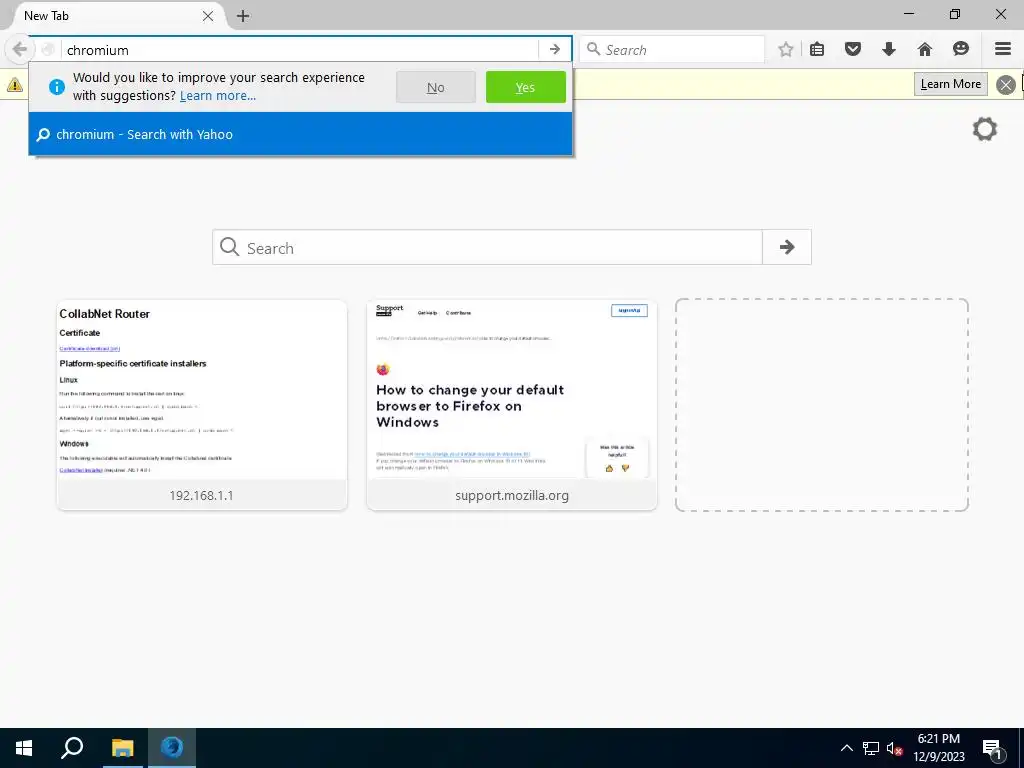
Task: Show bookmarks list icon
Action: click(x=817, y=49)
